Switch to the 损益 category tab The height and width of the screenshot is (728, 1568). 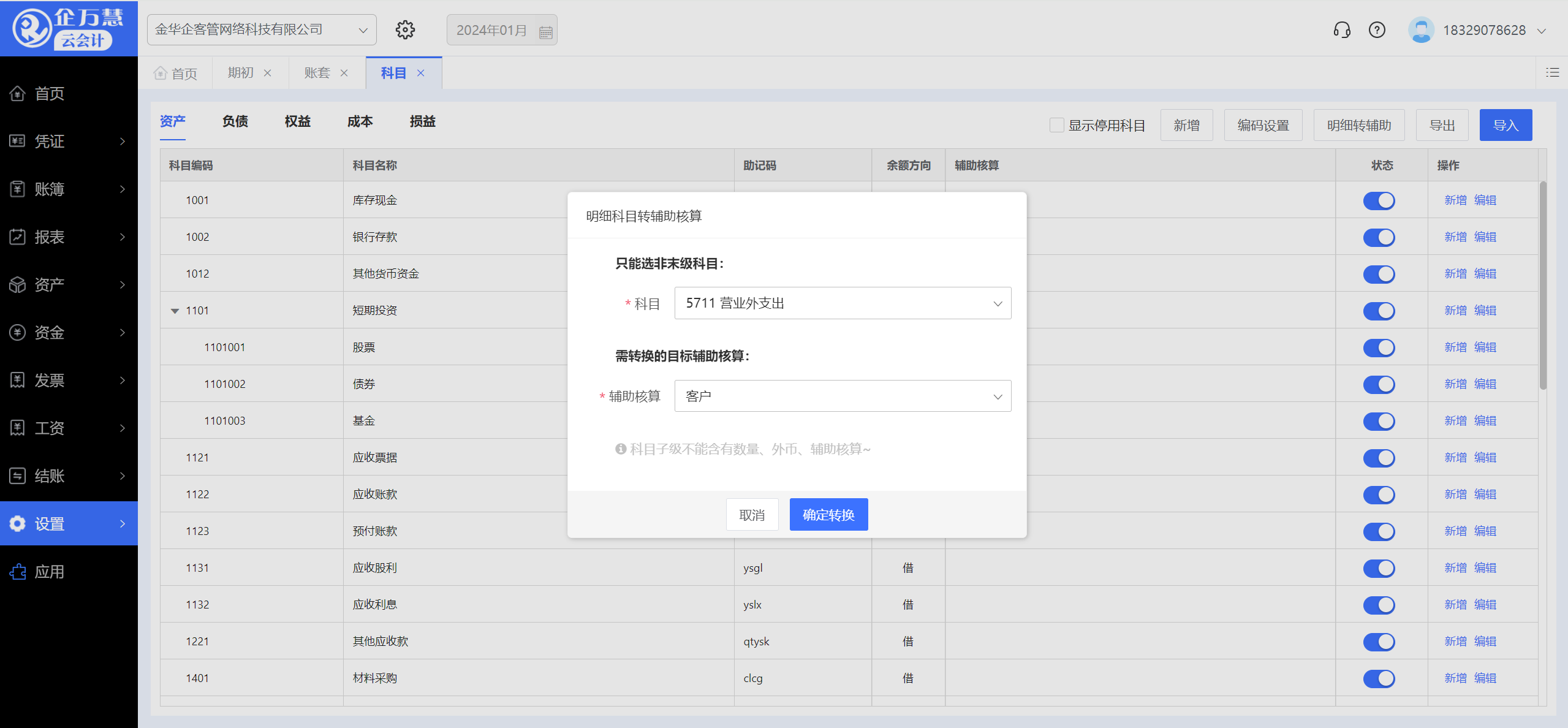coord(422,121)
